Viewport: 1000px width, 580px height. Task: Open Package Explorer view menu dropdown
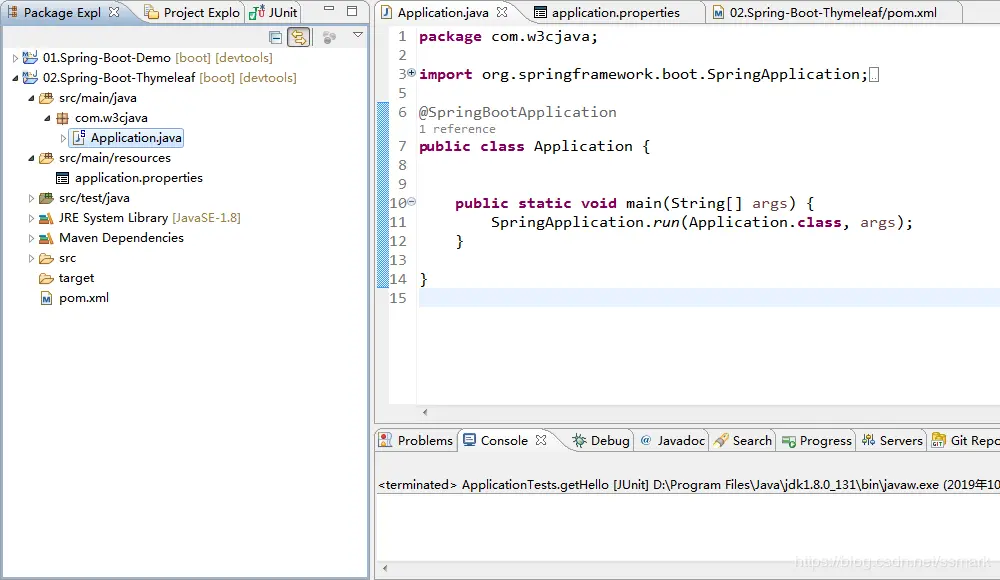(358, 35)
